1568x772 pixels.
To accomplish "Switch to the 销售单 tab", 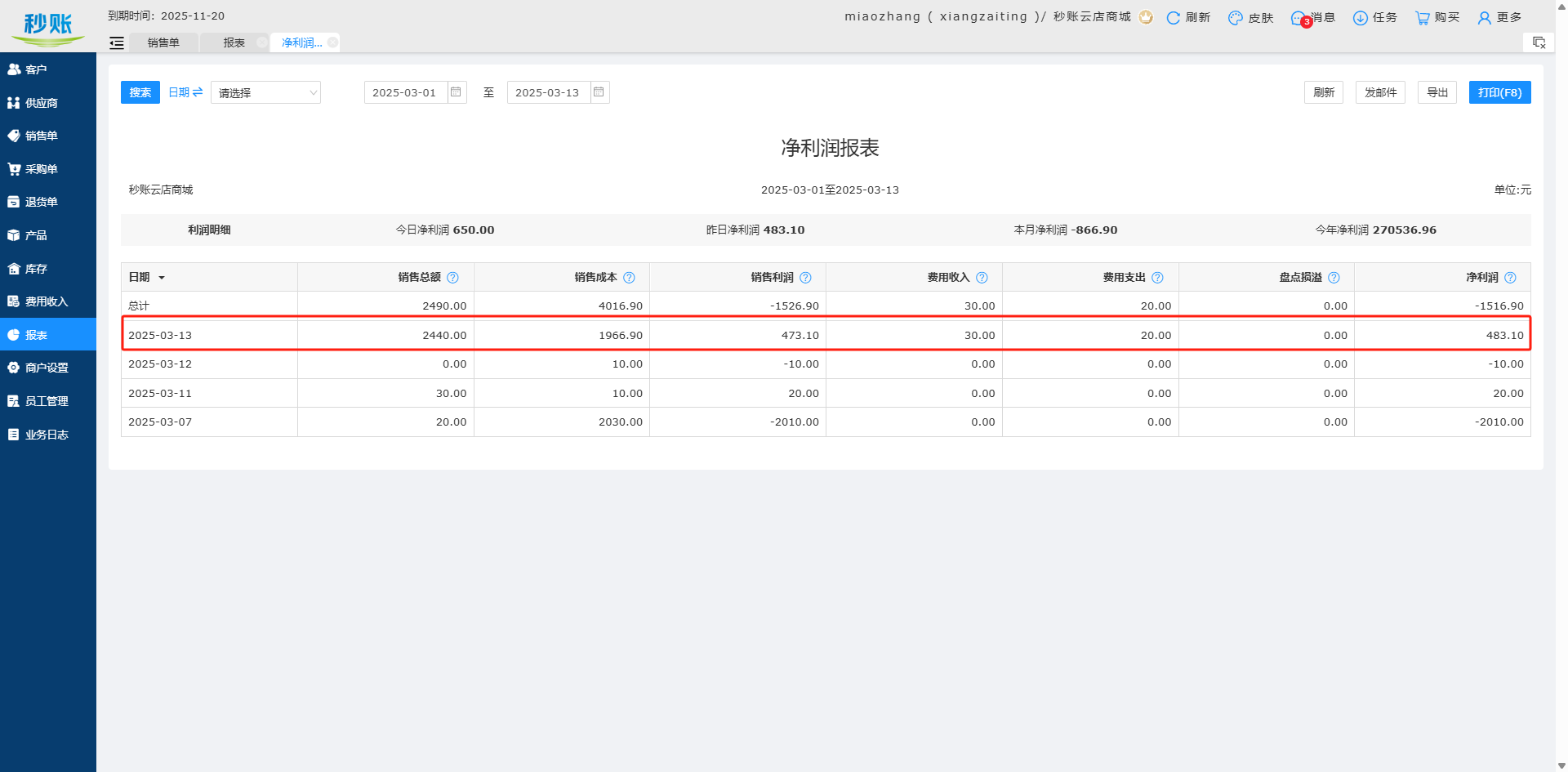I will (163, 42).
